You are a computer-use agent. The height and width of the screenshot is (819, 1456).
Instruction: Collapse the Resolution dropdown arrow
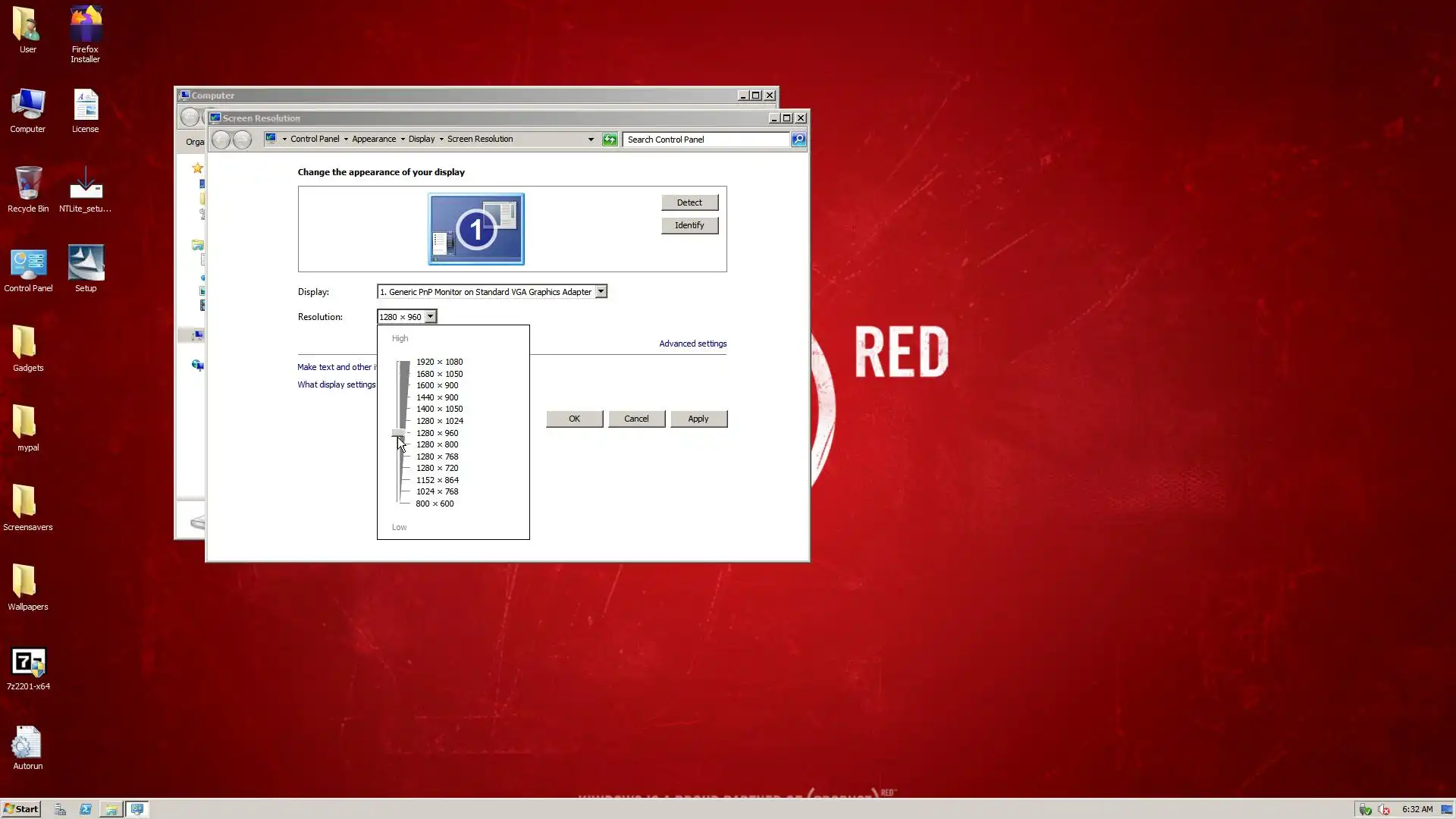tap(430, 317)
